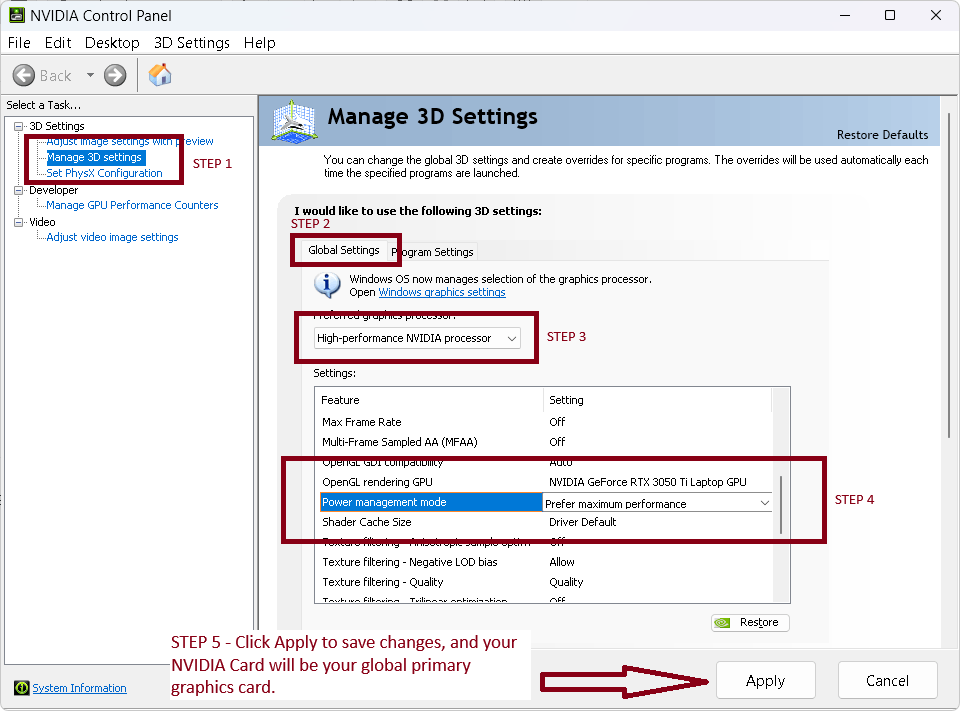Image resolution: width=960 pixels, height=711 pixels.
Task: Click the Home icon in toolbar
Action: point(160,75)
